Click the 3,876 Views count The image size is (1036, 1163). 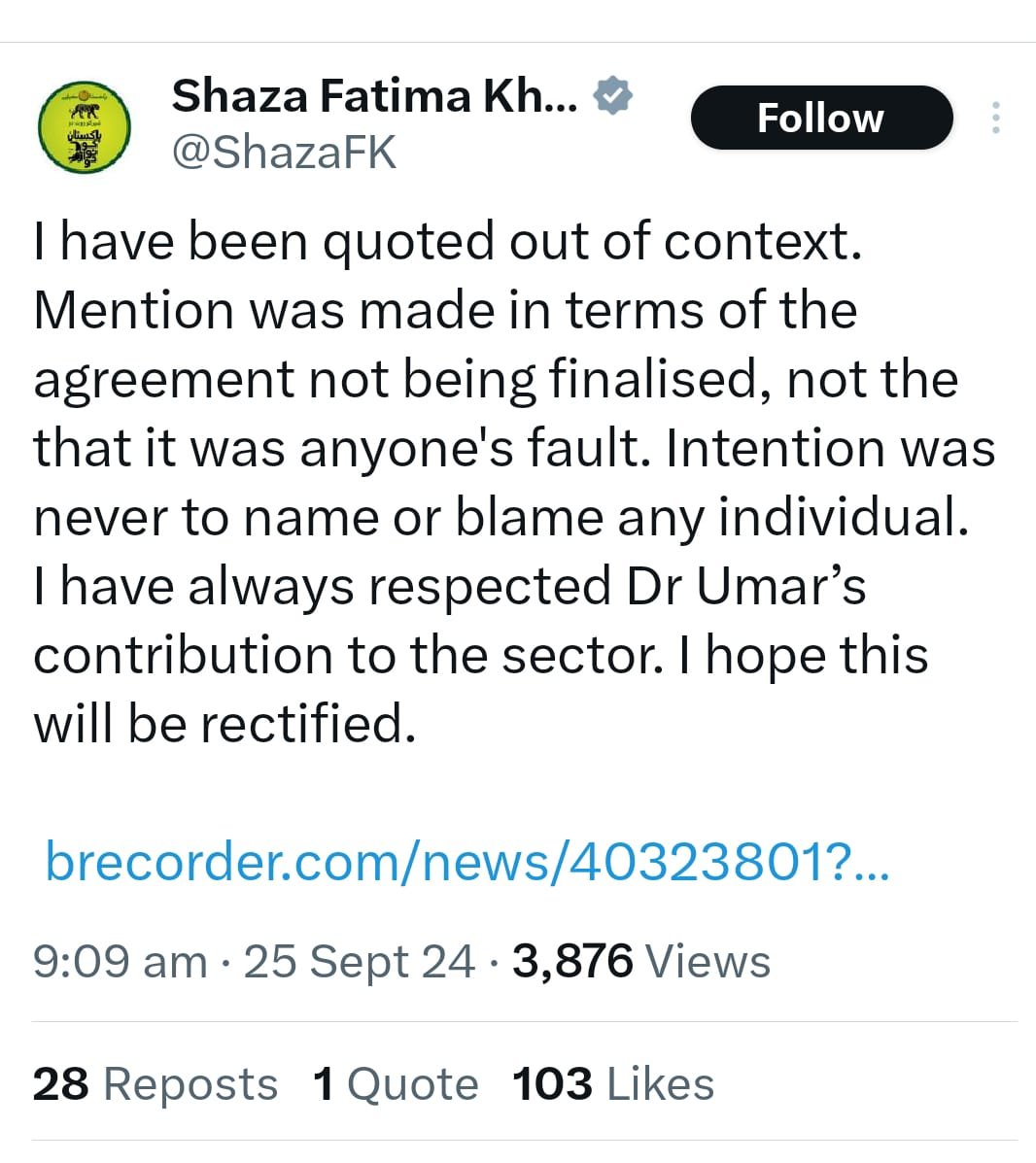pyautogui.click(x=640, y=962)
